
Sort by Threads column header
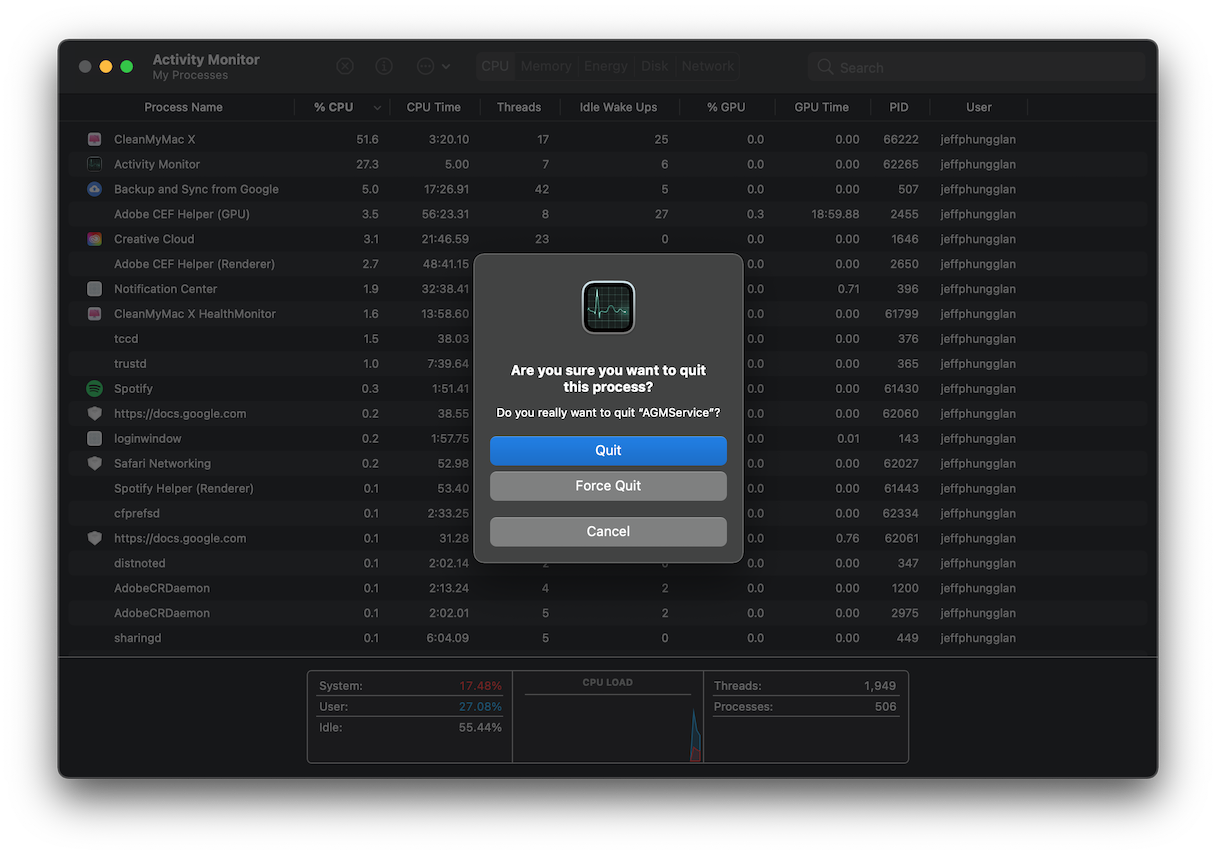pos(519,107)
